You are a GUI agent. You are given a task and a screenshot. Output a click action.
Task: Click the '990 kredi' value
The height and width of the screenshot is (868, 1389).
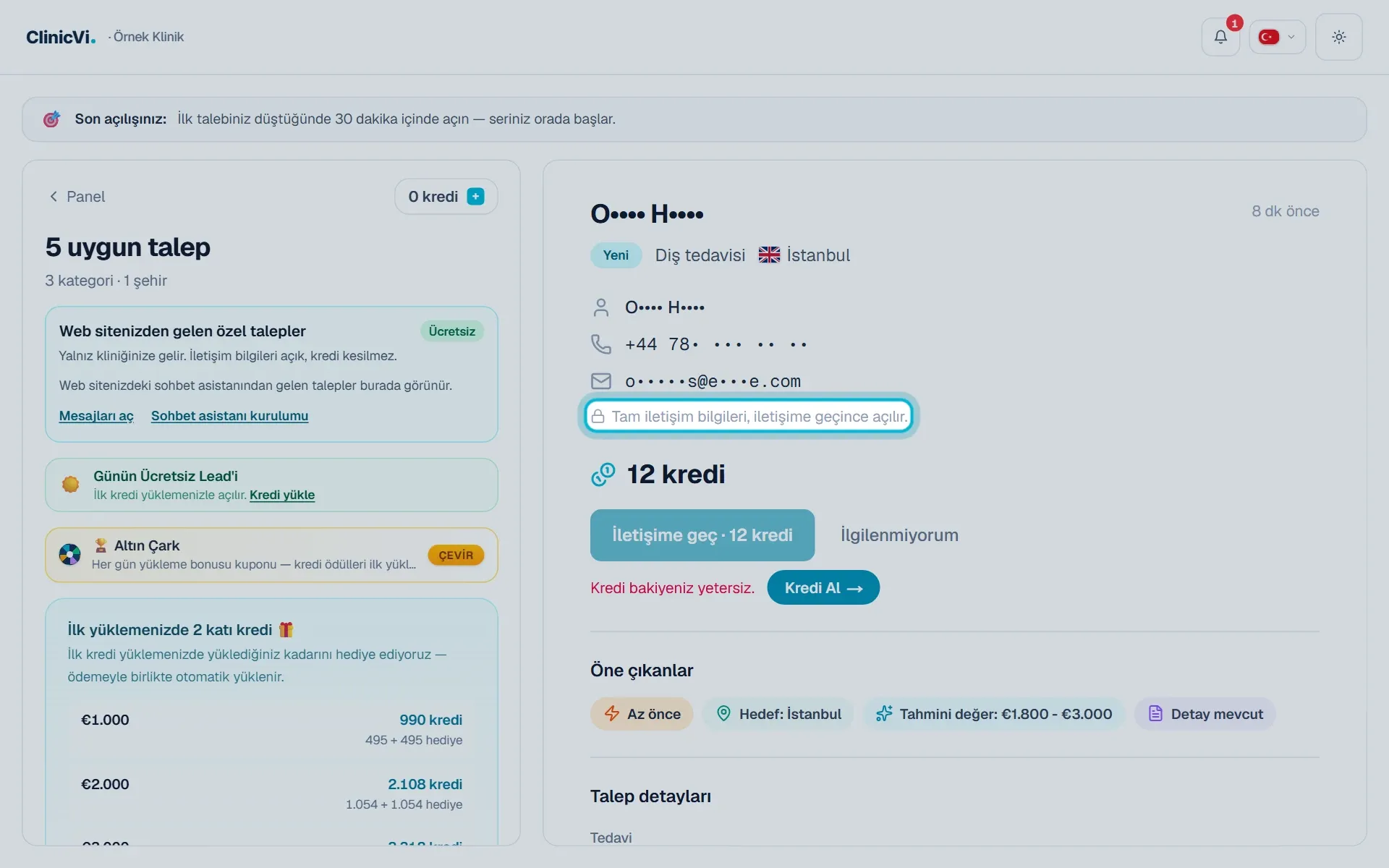[x=430, y=720]
